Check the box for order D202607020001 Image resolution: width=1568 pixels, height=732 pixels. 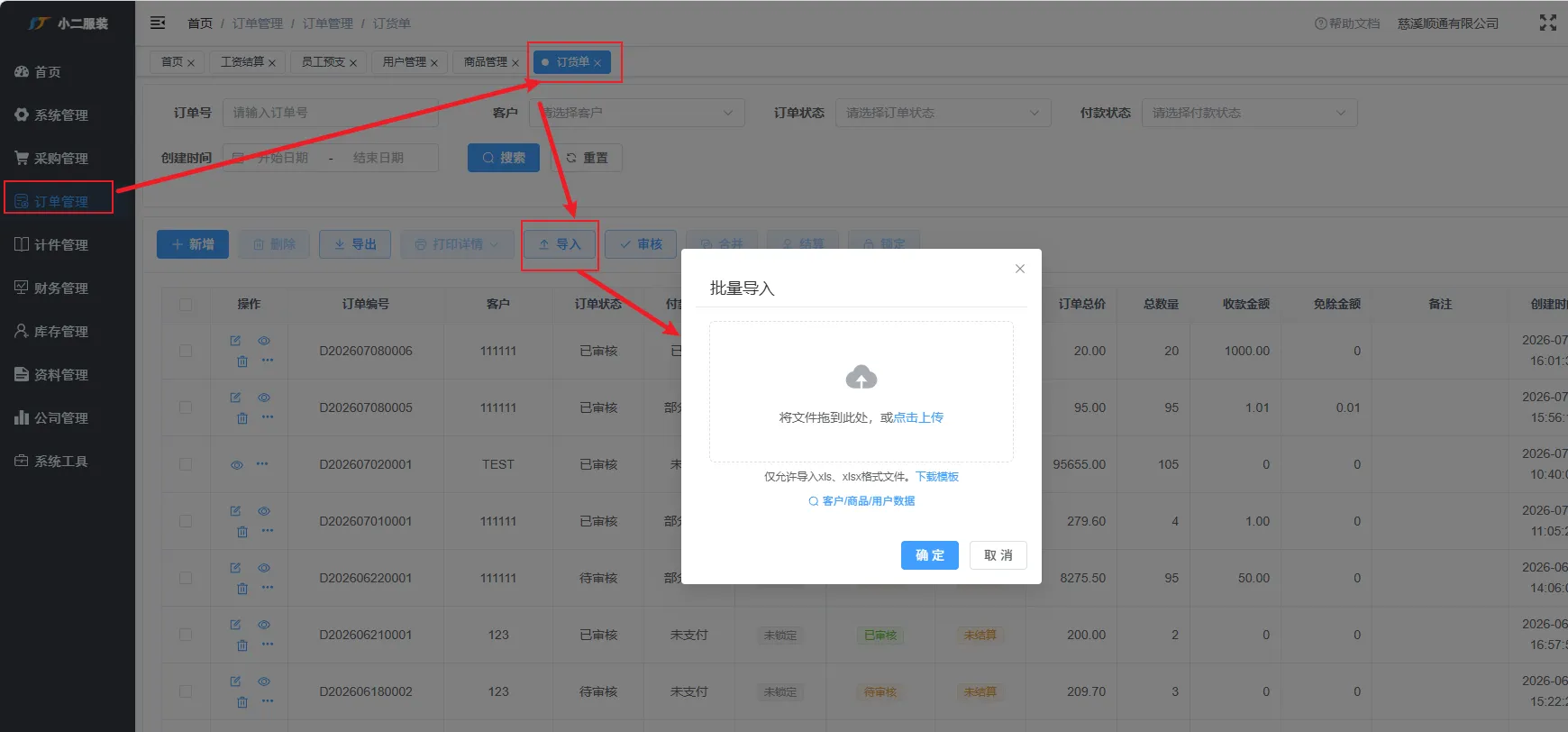[186, 464]
